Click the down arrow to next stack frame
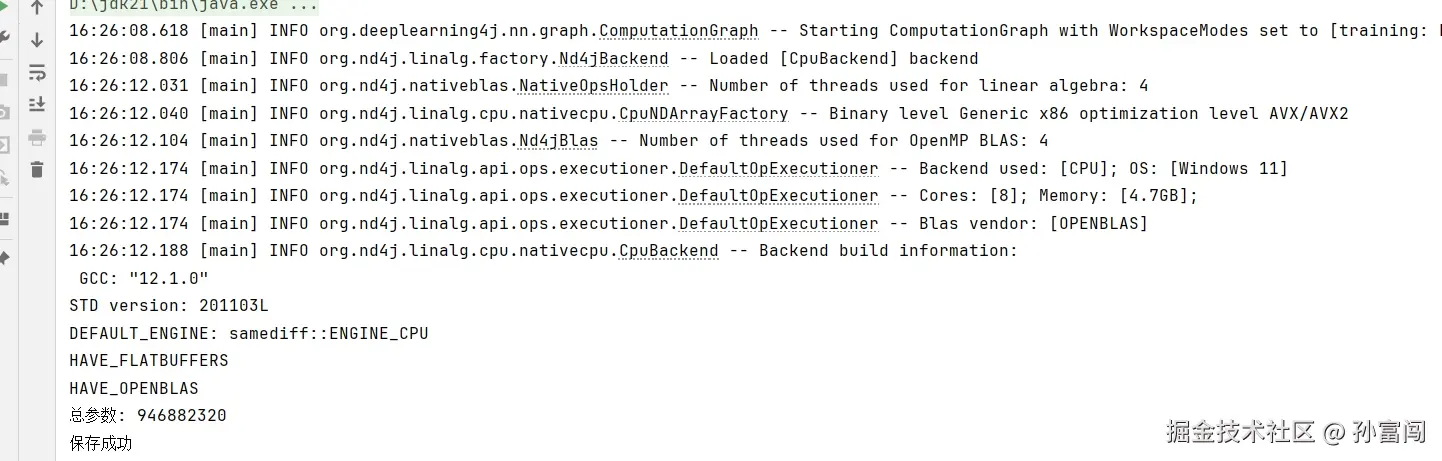 pos(37,40)
